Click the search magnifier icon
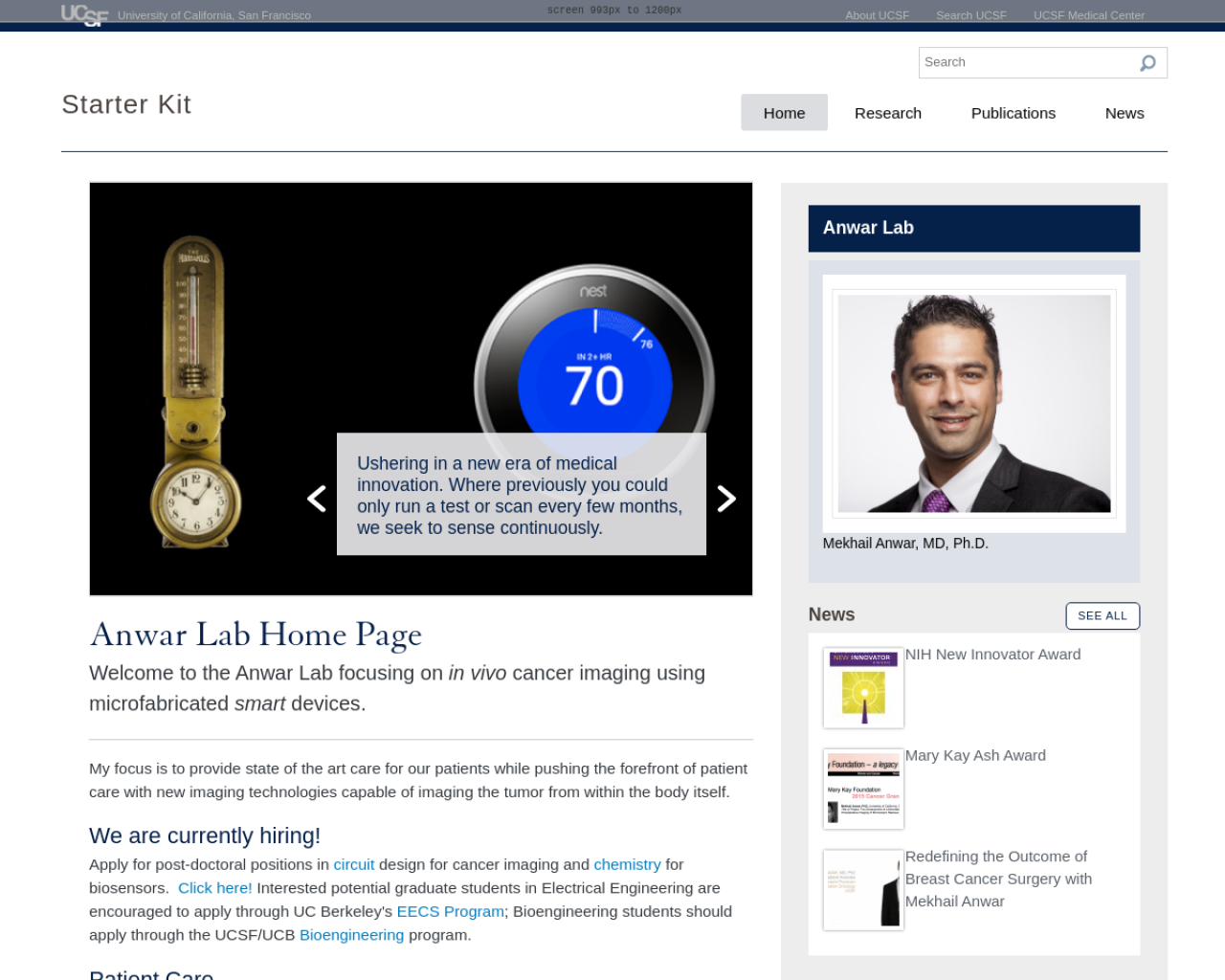Image resolution: width=1225 pixels, height=980 pixels. point(1147,63)
